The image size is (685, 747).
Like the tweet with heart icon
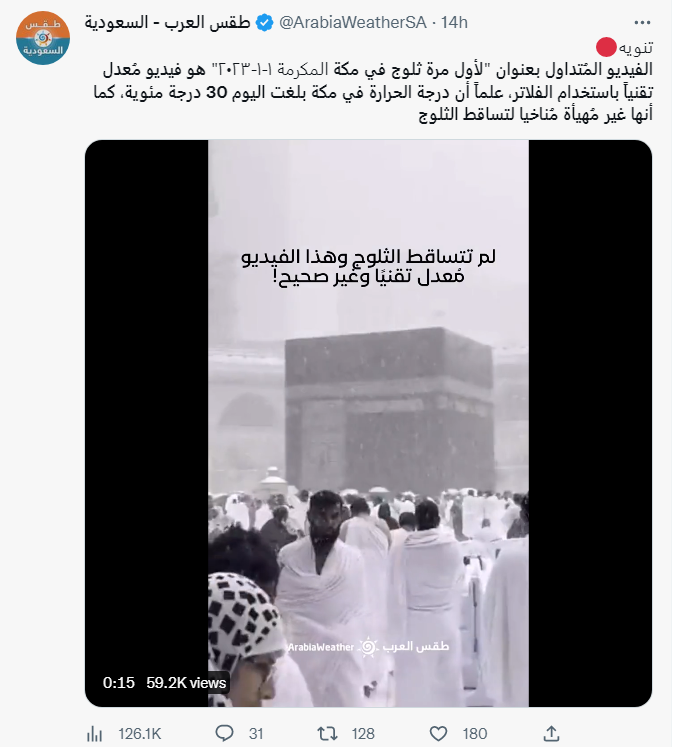pos(438,733)
